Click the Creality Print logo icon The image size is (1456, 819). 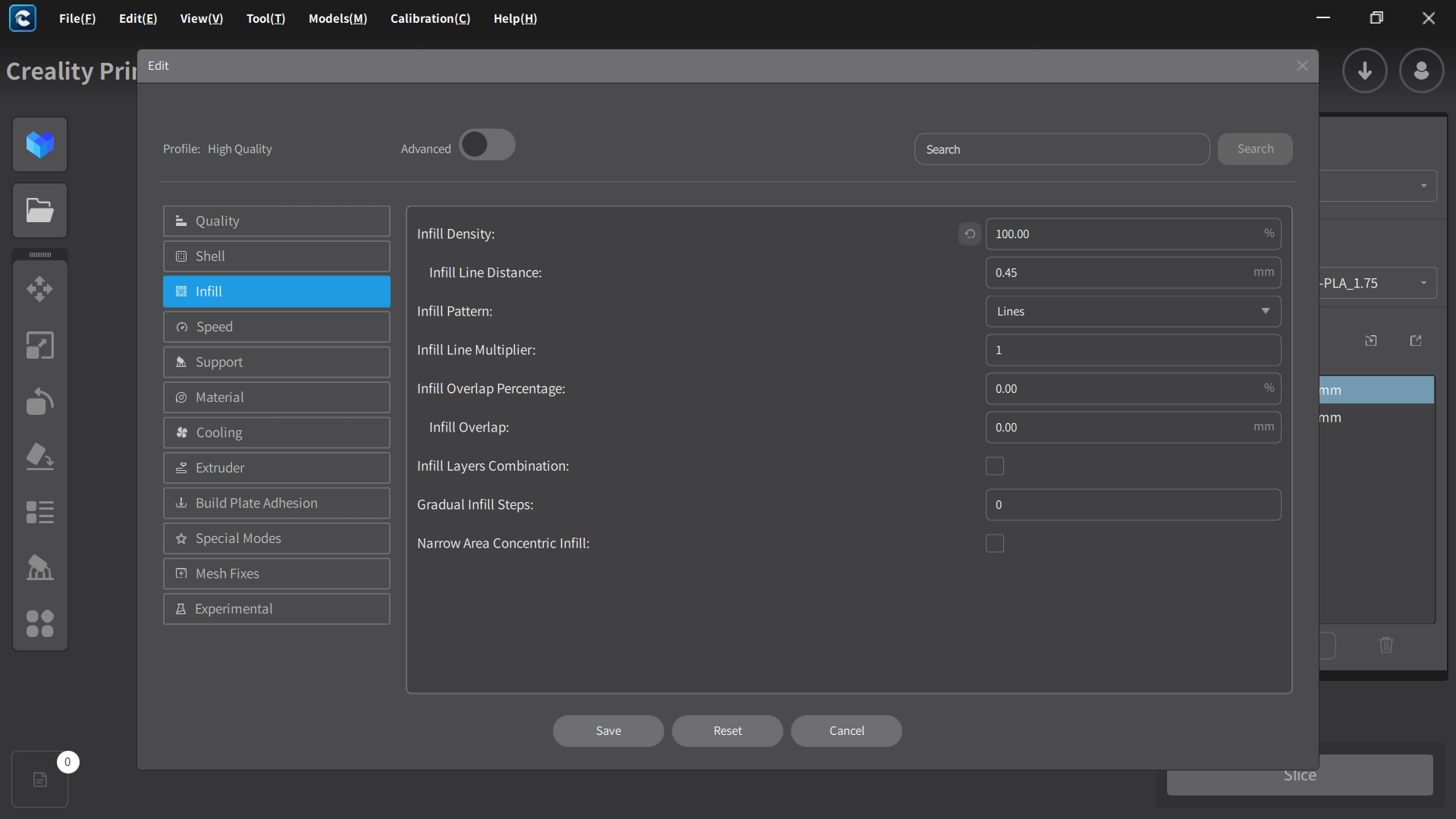(x=23, y=18)
